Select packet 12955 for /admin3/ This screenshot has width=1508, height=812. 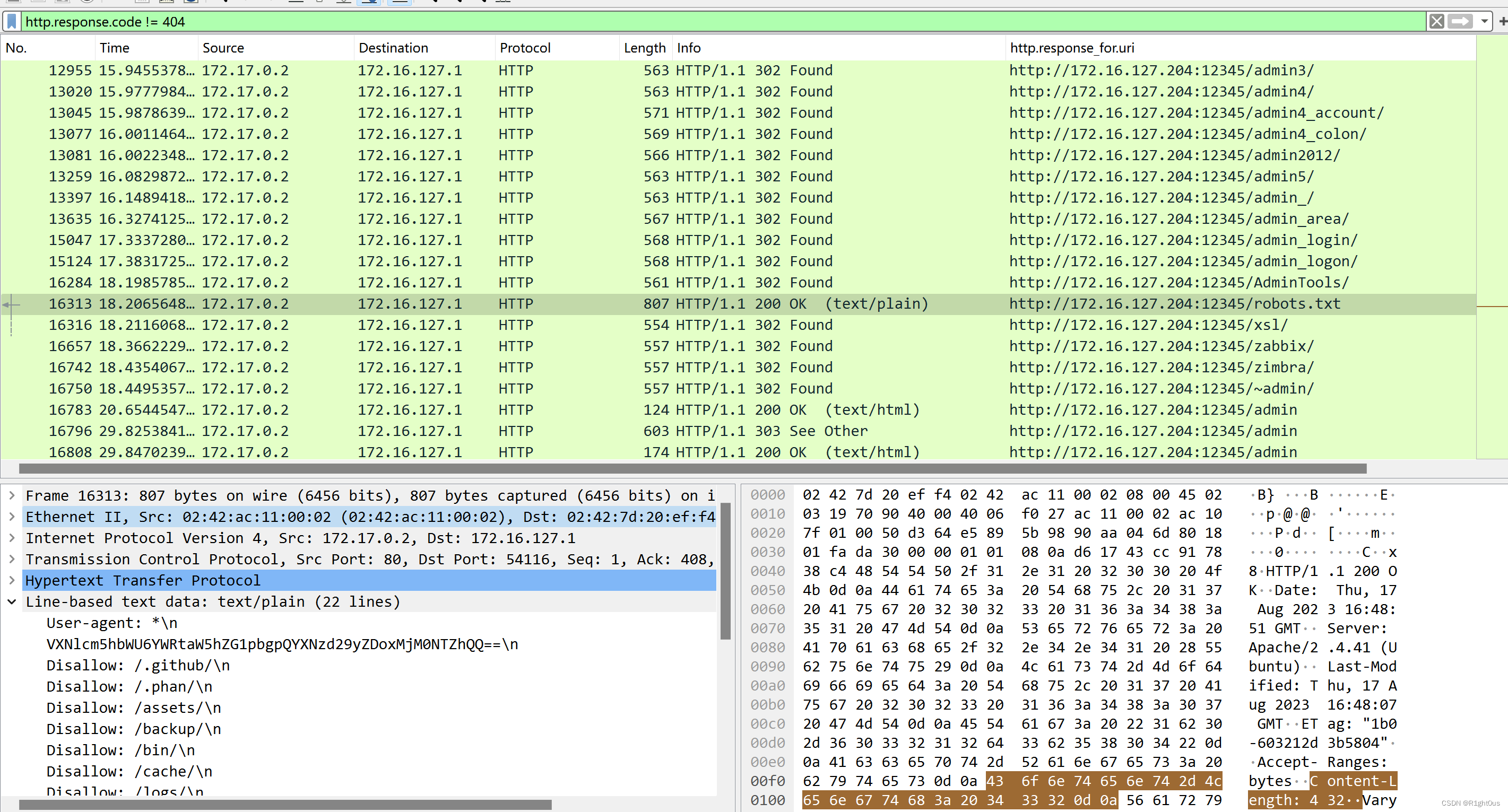tap(738, 70)
